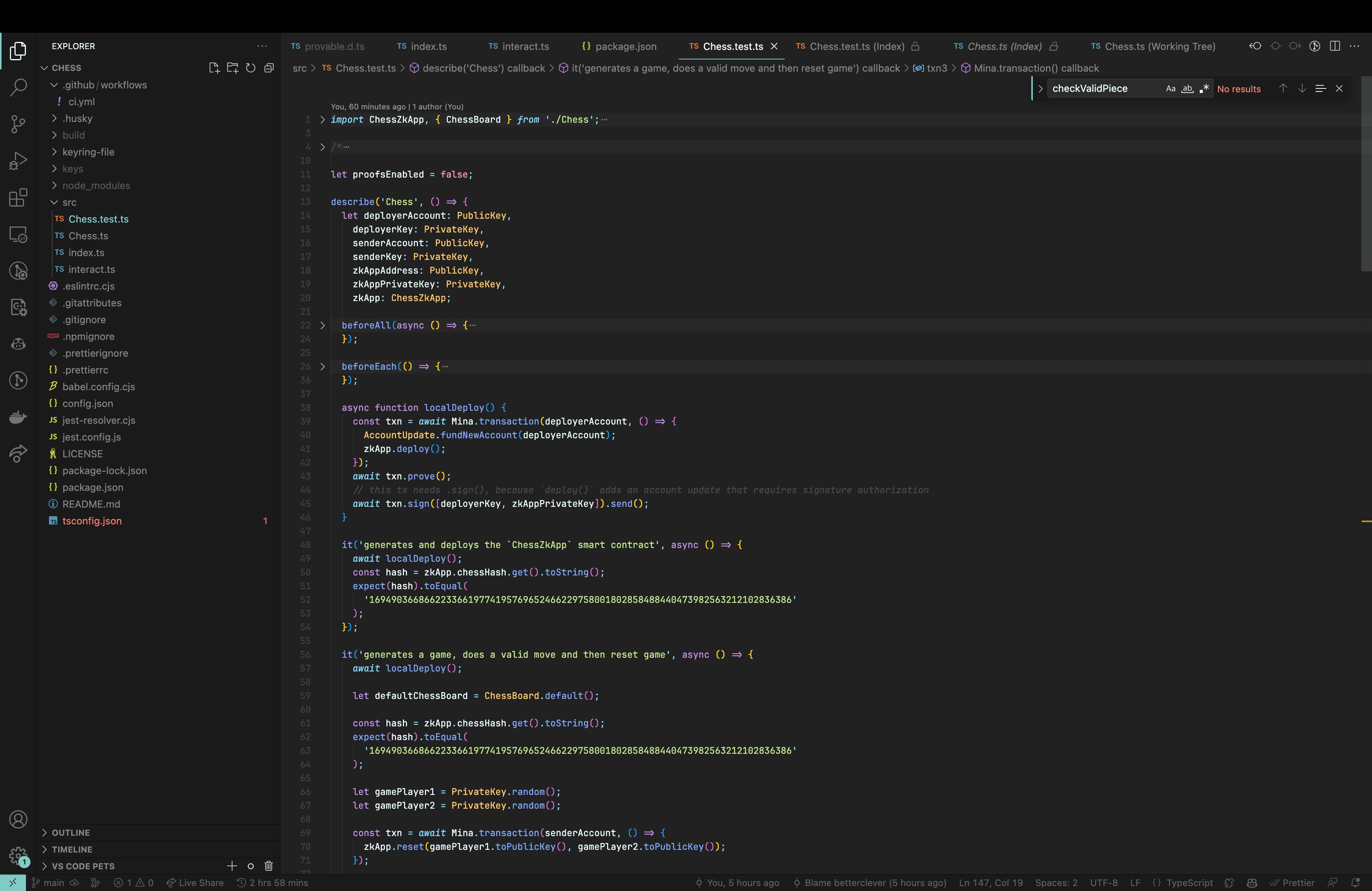Image resolution: width=1372 pixels, height=891 pixels.
Task: Toggle Match Case in find widget
Action: pyautogui.click(x=1170, y=88)
